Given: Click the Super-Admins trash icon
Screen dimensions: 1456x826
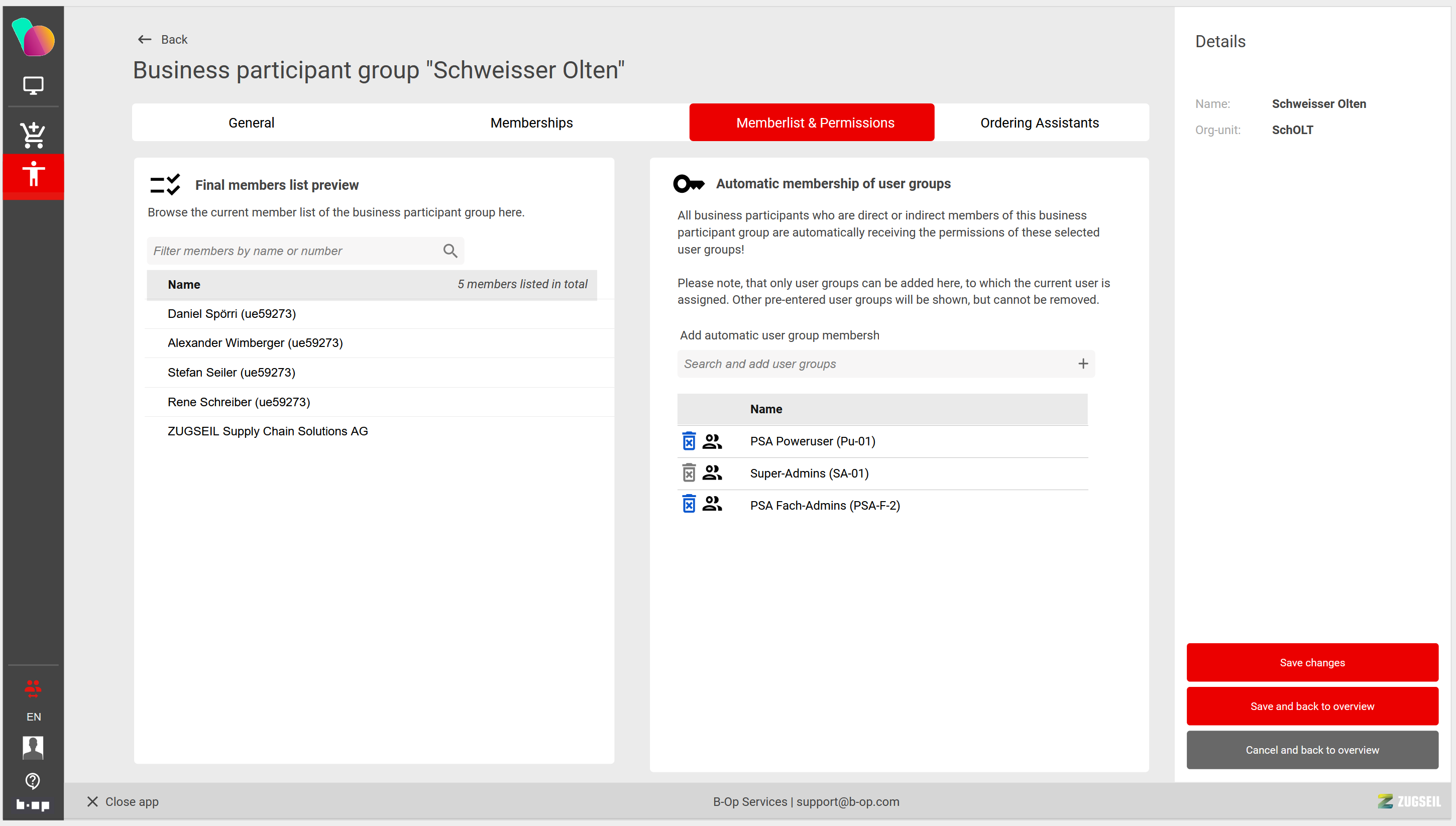Looking at the screenshot, I should pos(689,473).
